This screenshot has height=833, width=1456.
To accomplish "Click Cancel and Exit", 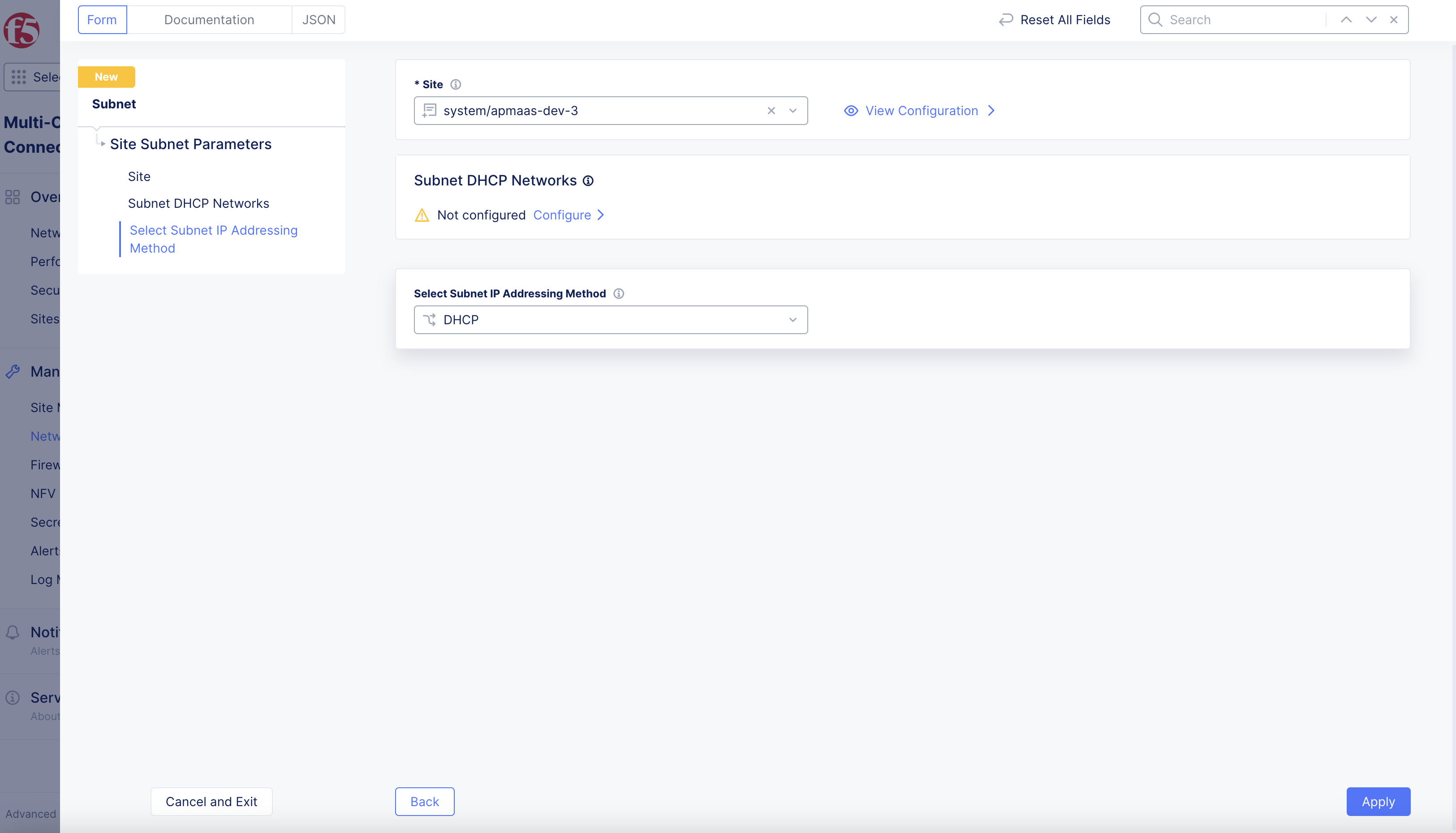I will click(211, 802).
